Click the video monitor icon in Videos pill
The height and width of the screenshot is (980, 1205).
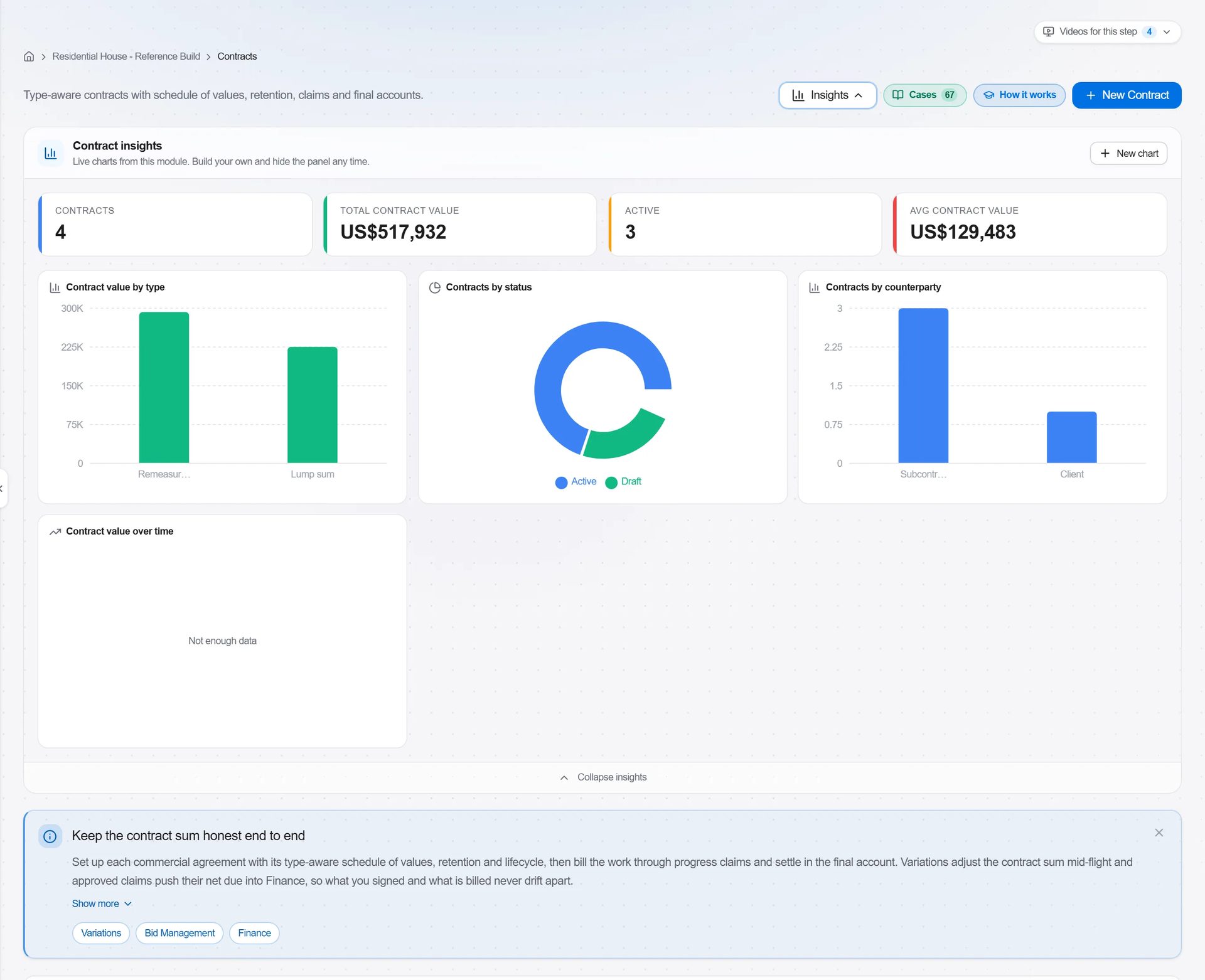click(x=1048, y=32)
